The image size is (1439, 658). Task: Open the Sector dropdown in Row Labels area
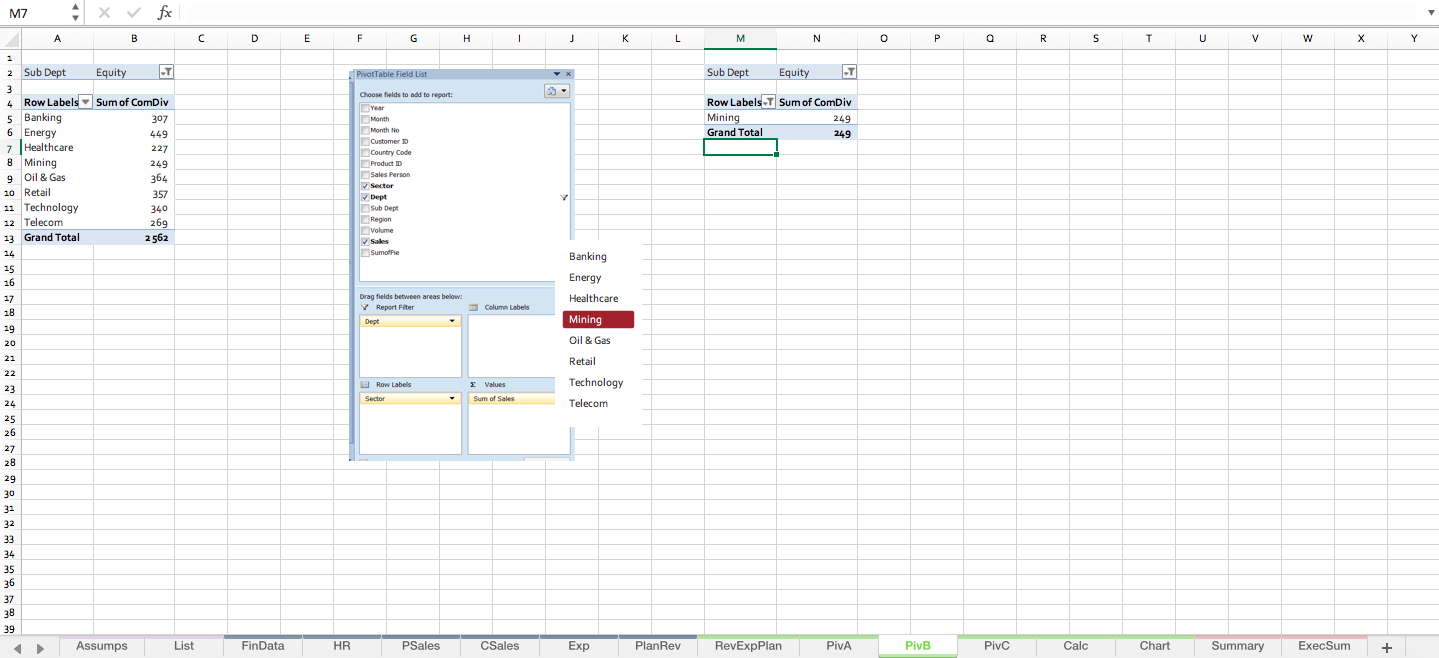pos(452,398)
